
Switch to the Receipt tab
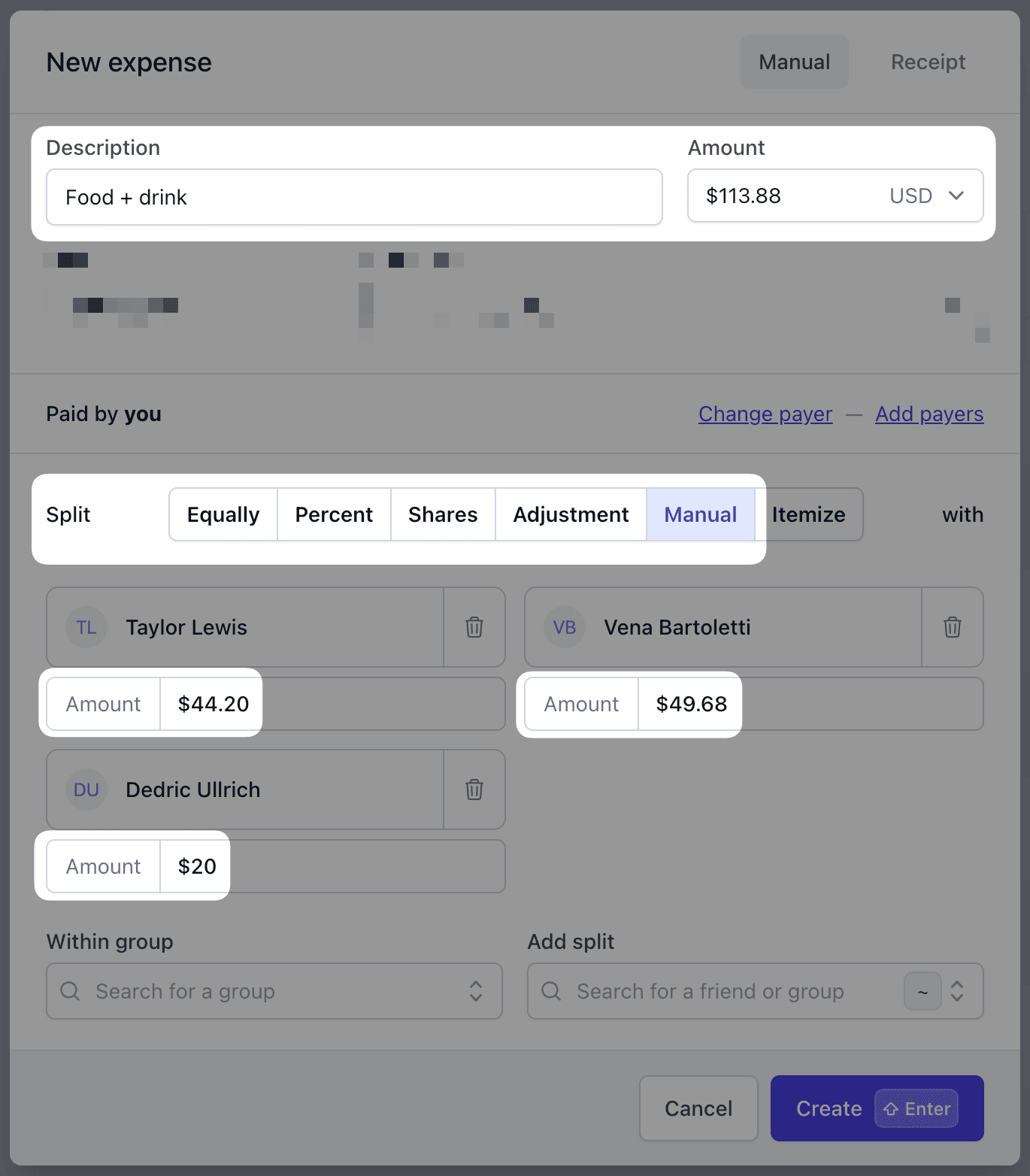pyautogui.click(x=928, y=62)
